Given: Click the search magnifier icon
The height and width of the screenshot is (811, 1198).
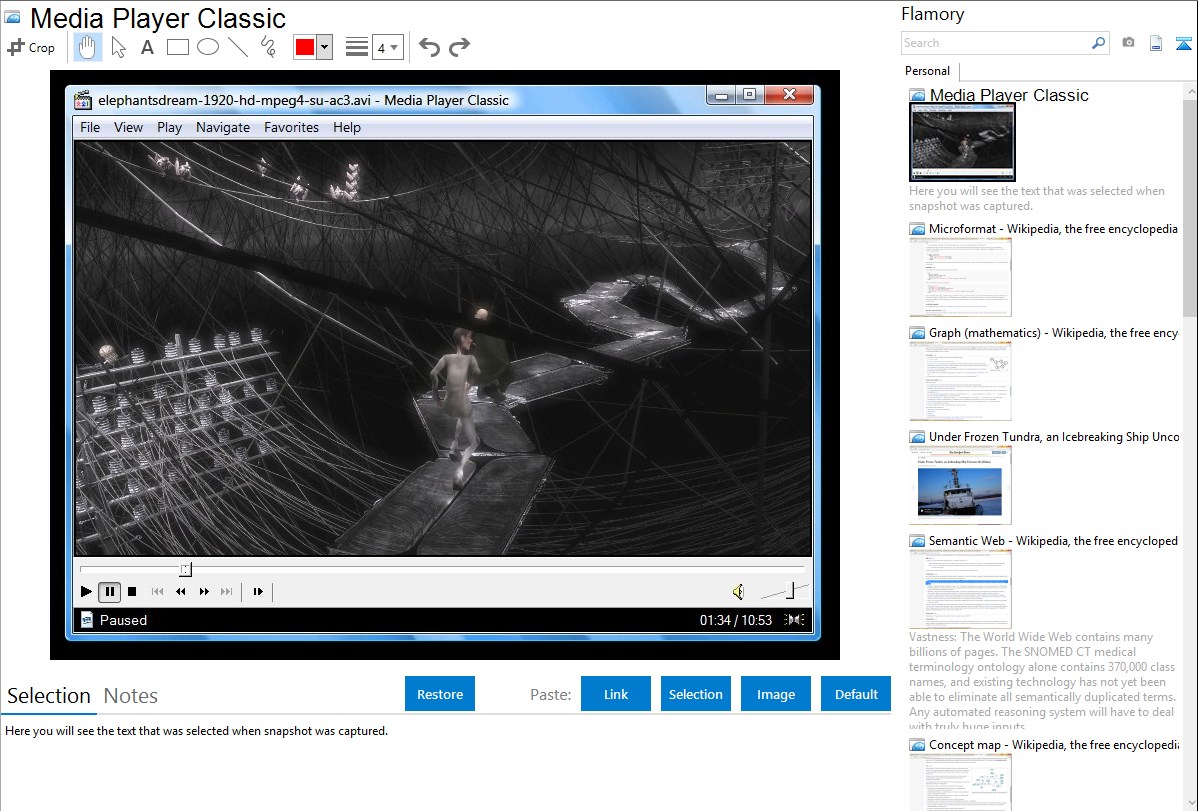Looking at the screenshot, I should (1099, 43).
